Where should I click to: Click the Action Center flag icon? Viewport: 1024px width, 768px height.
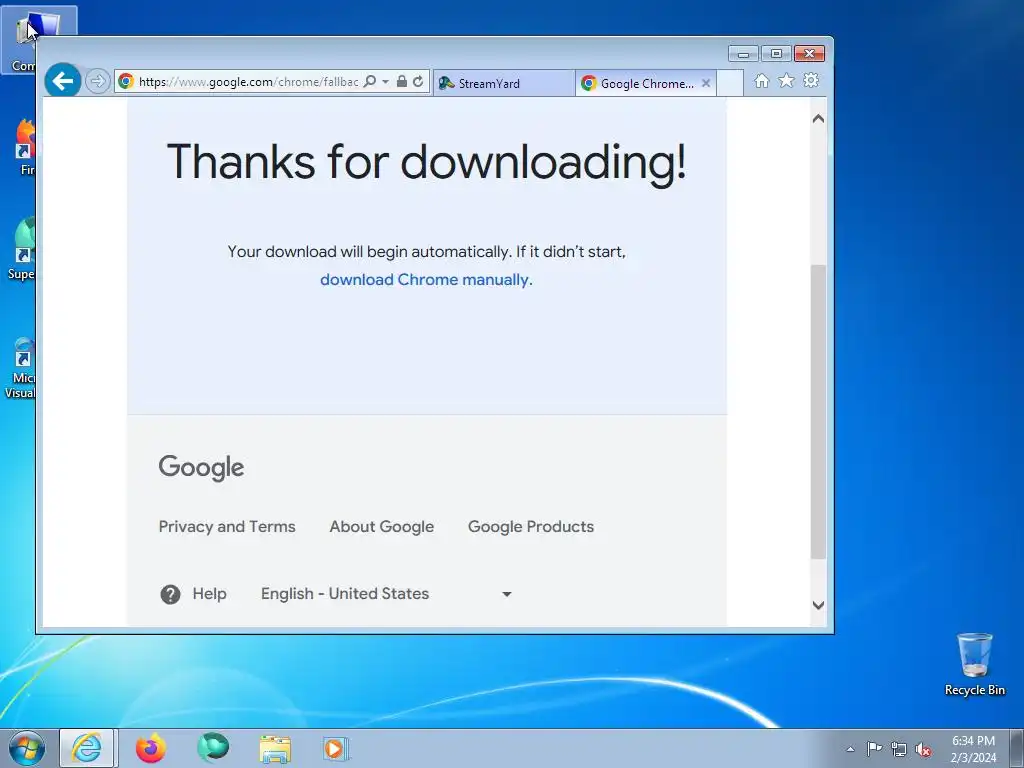click(x=874, y=749)
